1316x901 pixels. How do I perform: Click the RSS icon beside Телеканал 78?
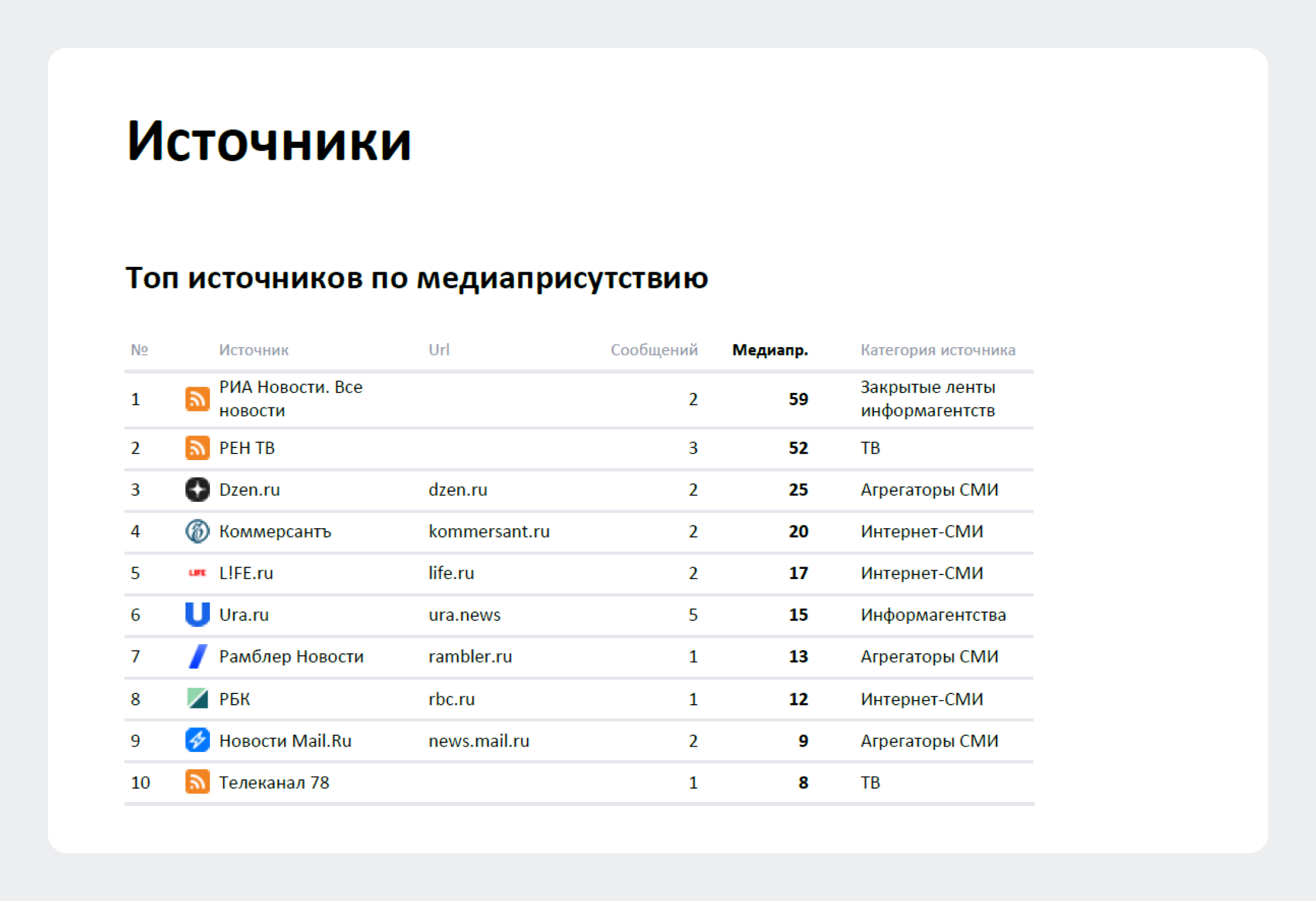(x=197, y=782)
